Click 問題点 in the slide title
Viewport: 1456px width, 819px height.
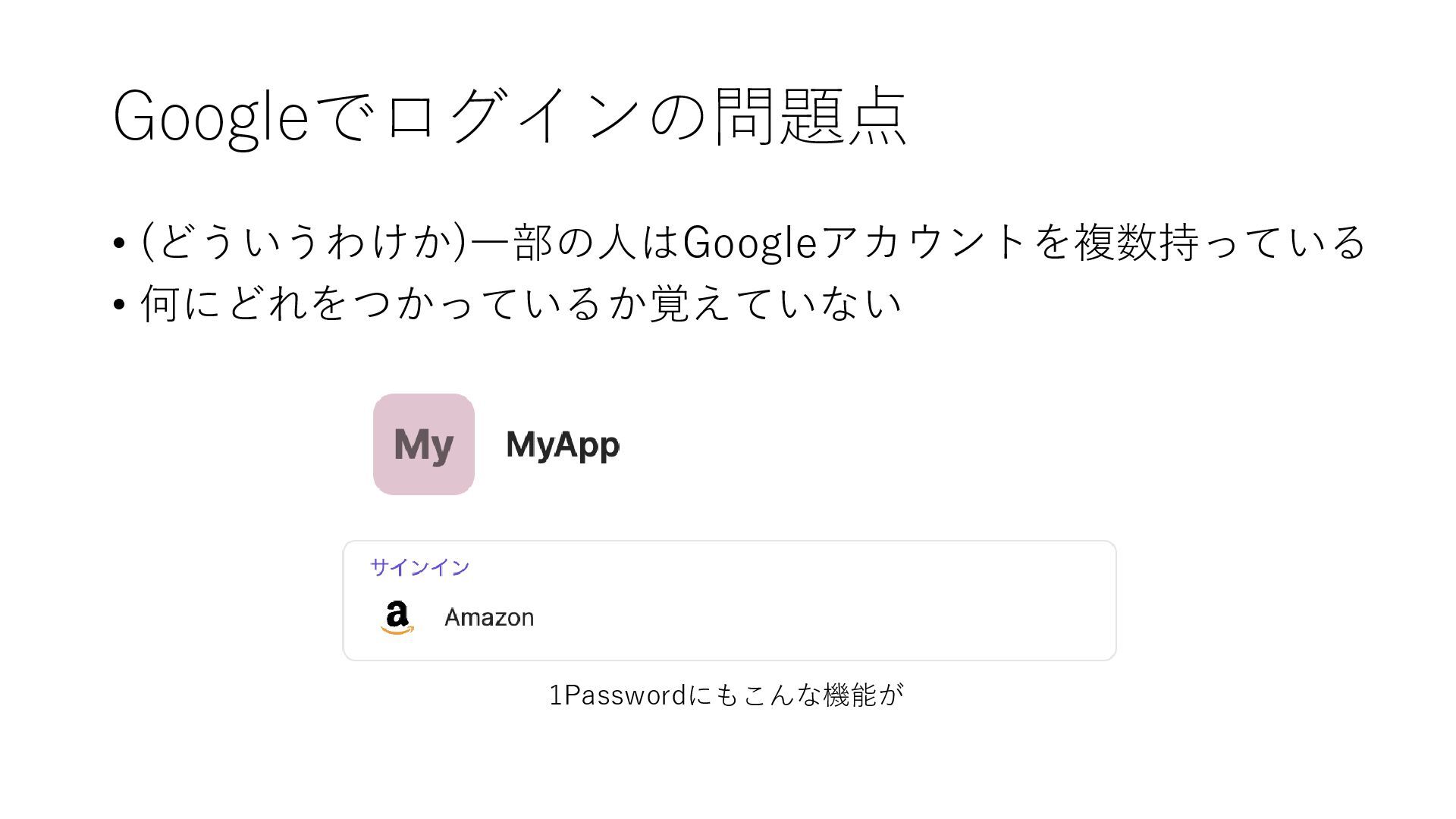point(811,115)
